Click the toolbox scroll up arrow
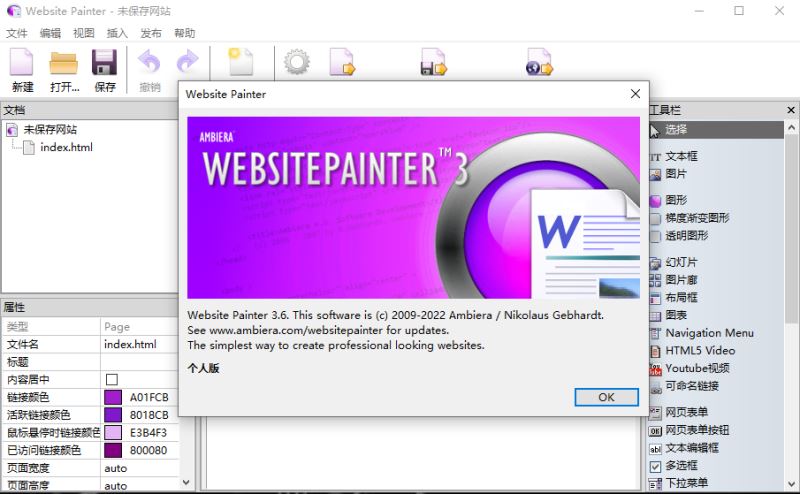 (x=791, y=127)
